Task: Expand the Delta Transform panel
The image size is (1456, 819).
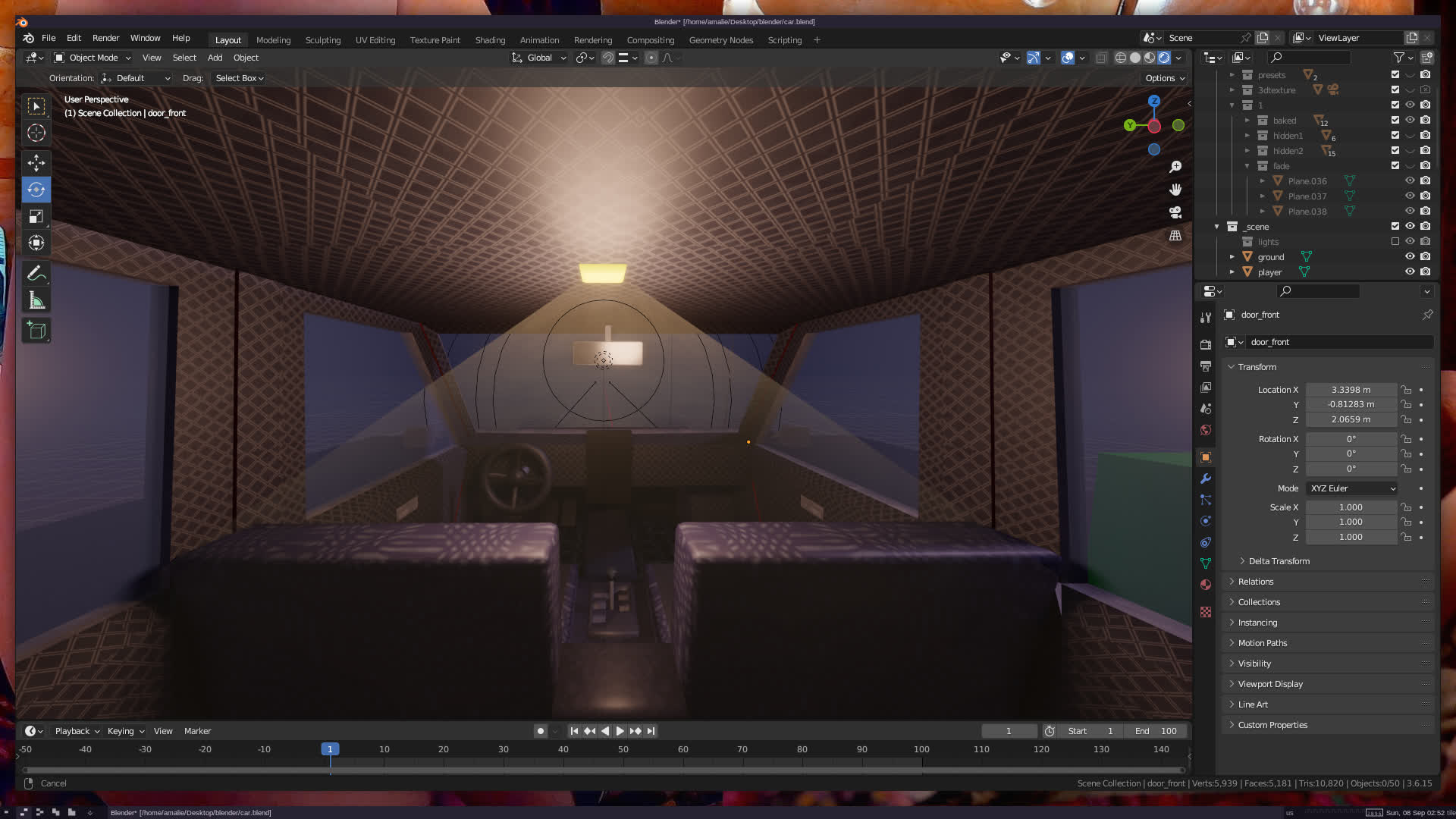Action: [x=1279, y=561]
